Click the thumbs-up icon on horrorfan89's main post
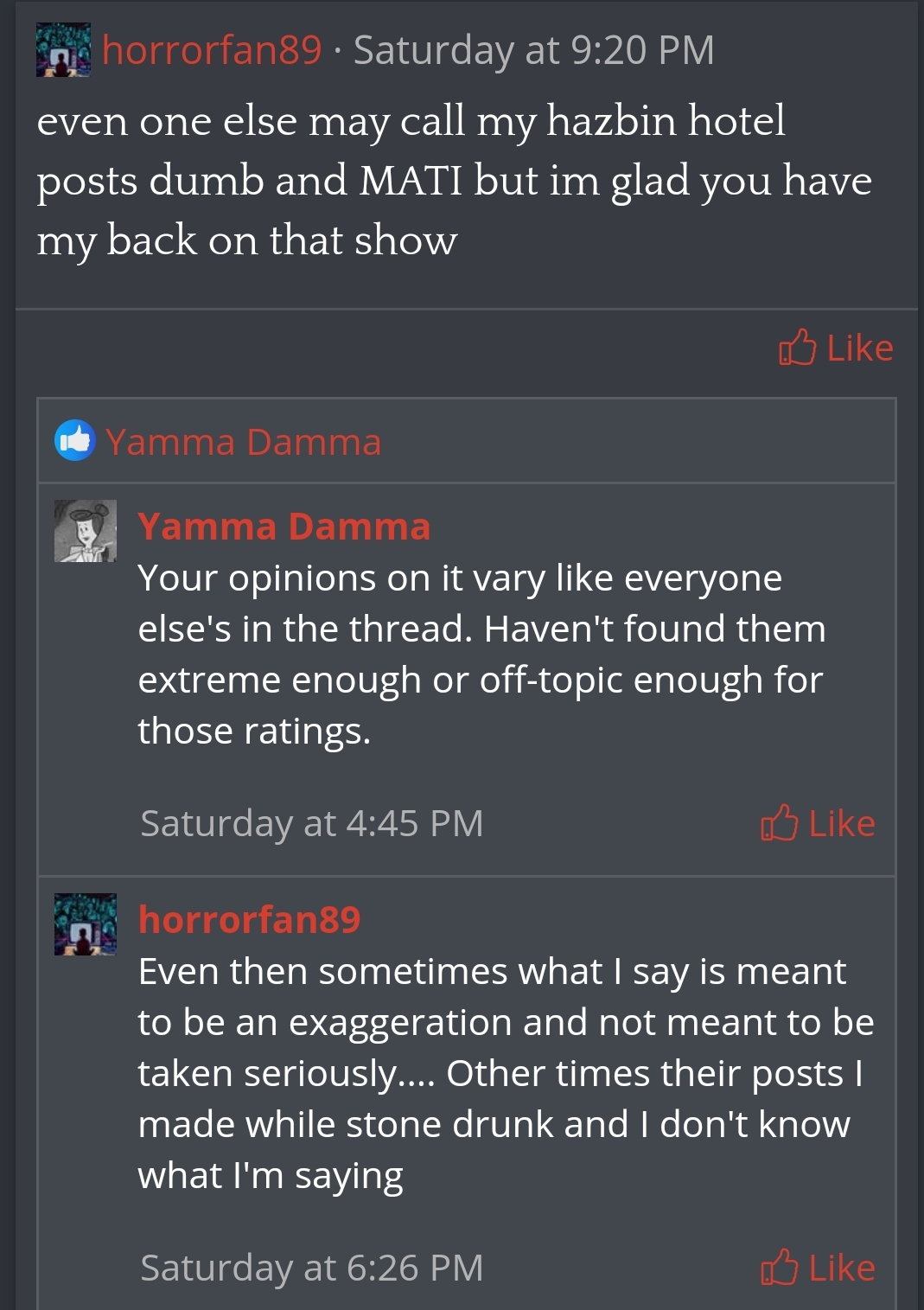 [x=797, y=348]
